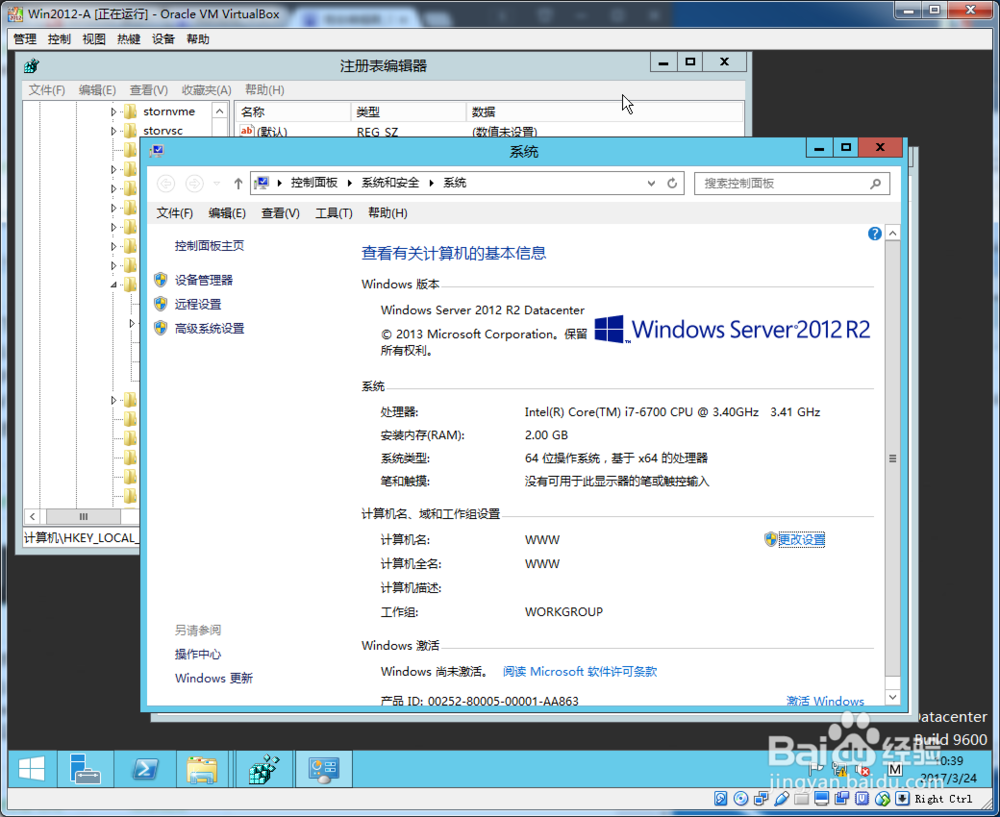Click the IME letter M indicator
Viewport: 1000px width, 817px height.
[895, 769]
